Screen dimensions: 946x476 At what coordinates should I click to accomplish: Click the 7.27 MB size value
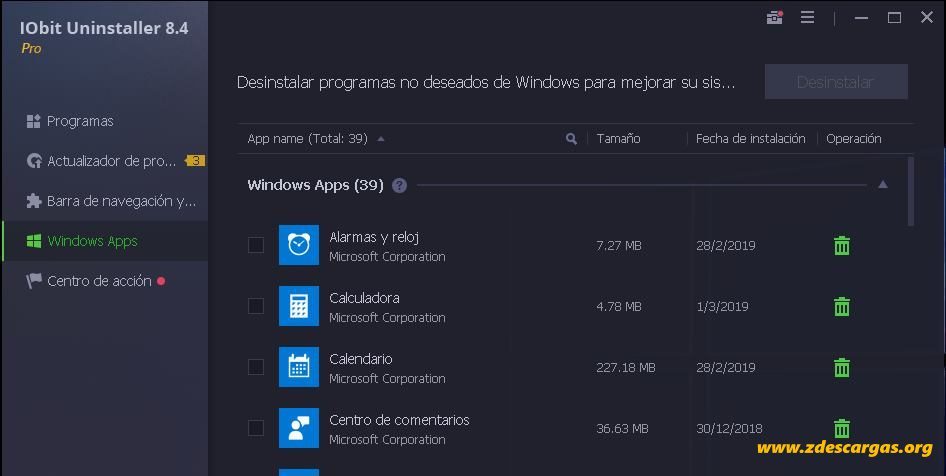(618, 246)
